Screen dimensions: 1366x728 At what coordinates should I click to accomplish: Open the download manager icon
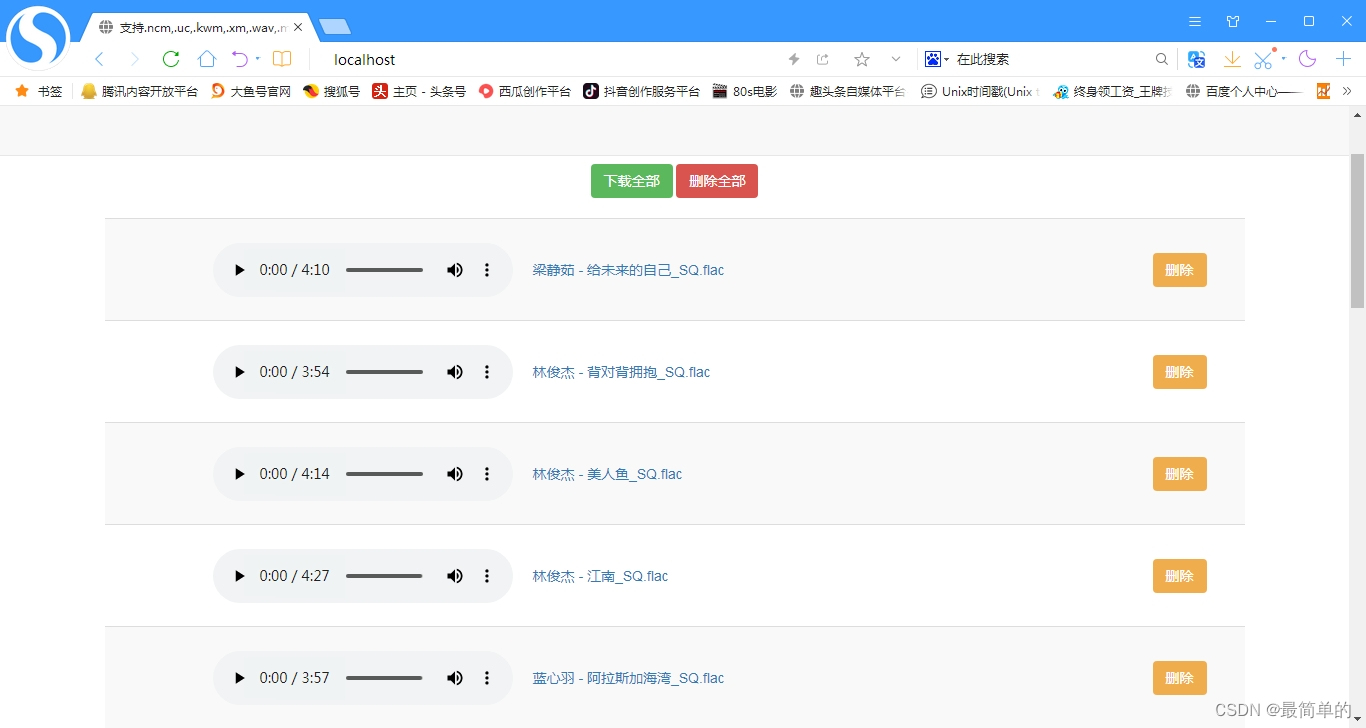coord(1232,59)
